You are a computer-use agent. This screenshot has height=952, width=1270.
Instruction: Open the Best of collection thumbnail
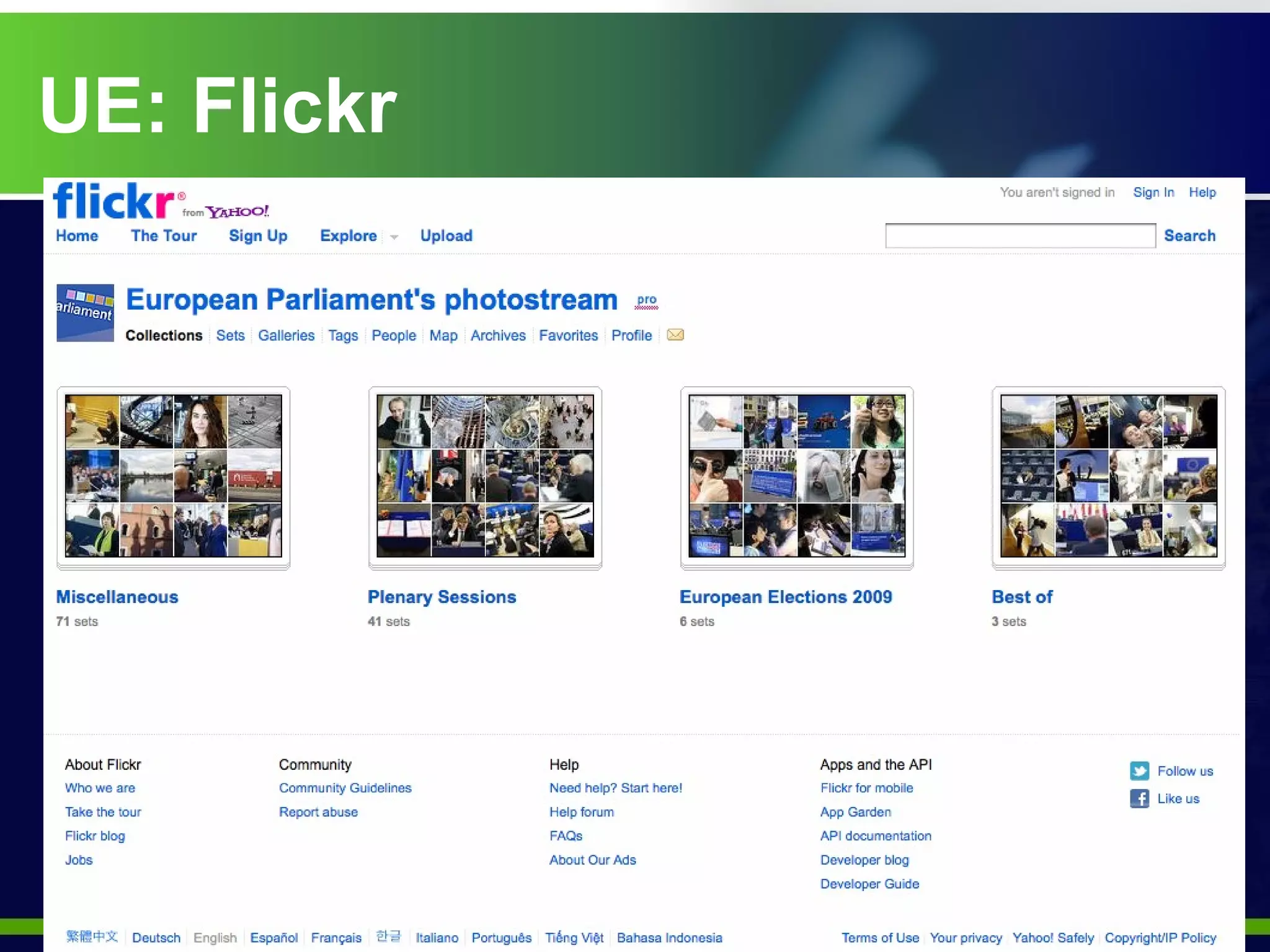tap(1109, 477)
